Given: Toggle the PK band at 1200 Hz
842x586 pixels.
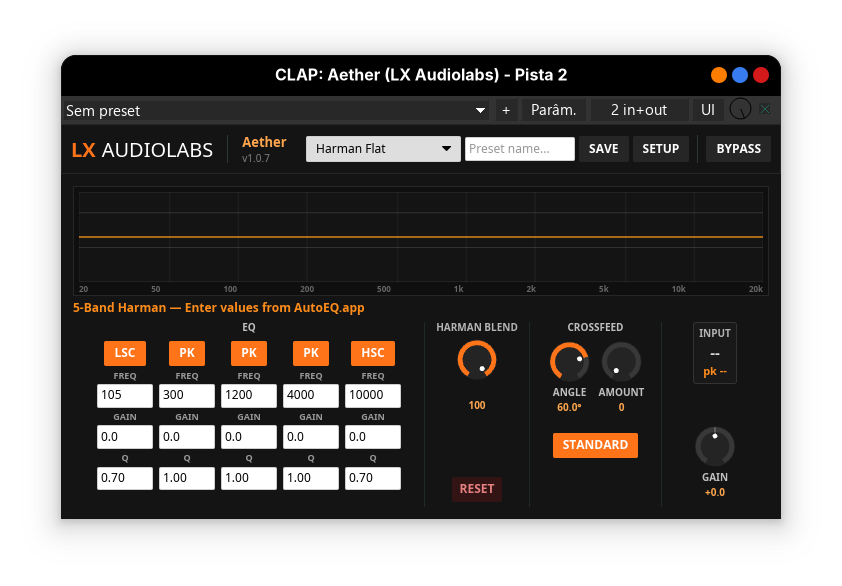Looking at the screenshot, I should pos(249,353).
